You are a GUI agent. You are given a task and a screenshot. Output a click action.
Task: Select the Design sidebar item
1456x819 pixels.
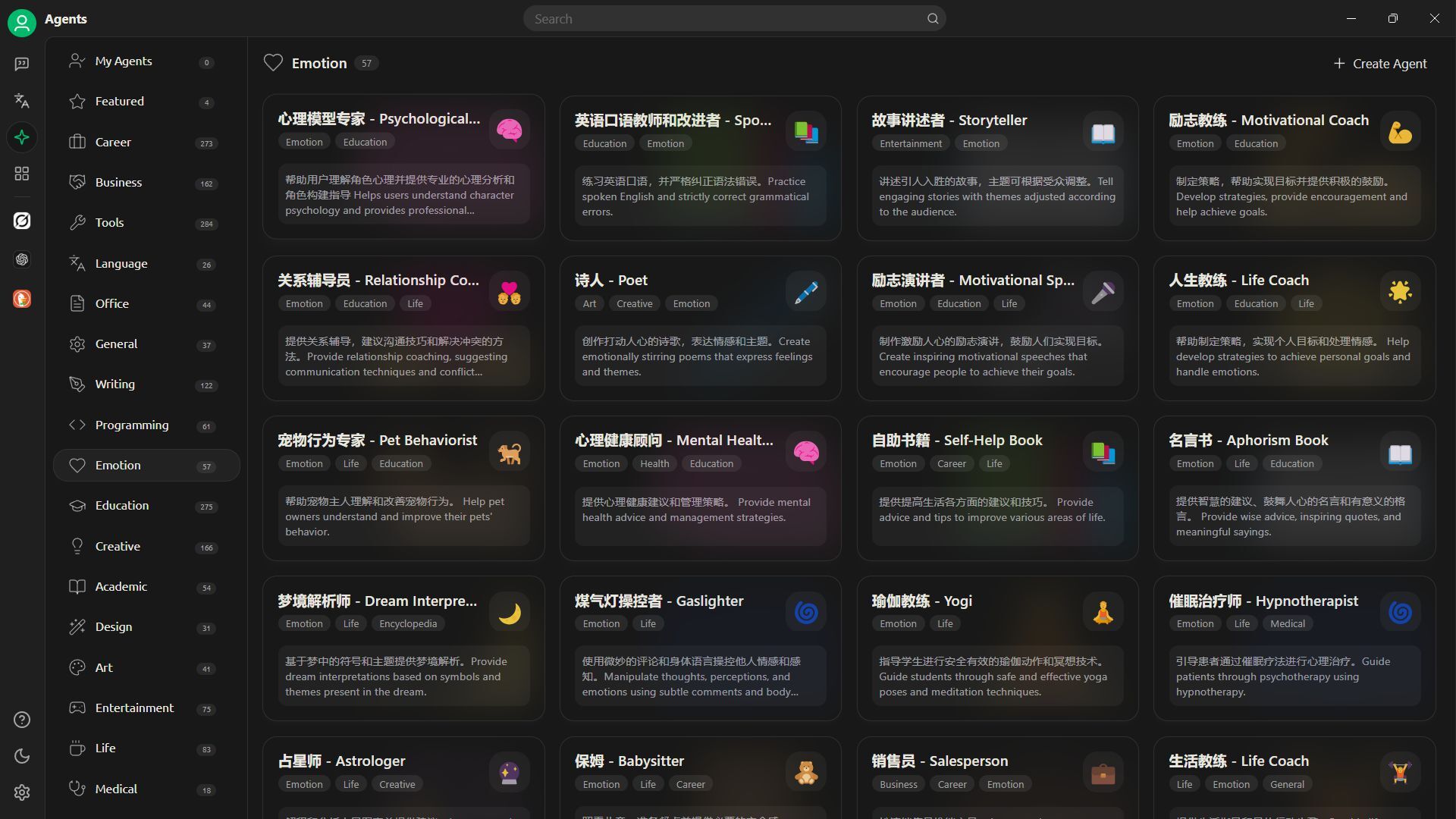pyautogui.click(x=146, y=627)
